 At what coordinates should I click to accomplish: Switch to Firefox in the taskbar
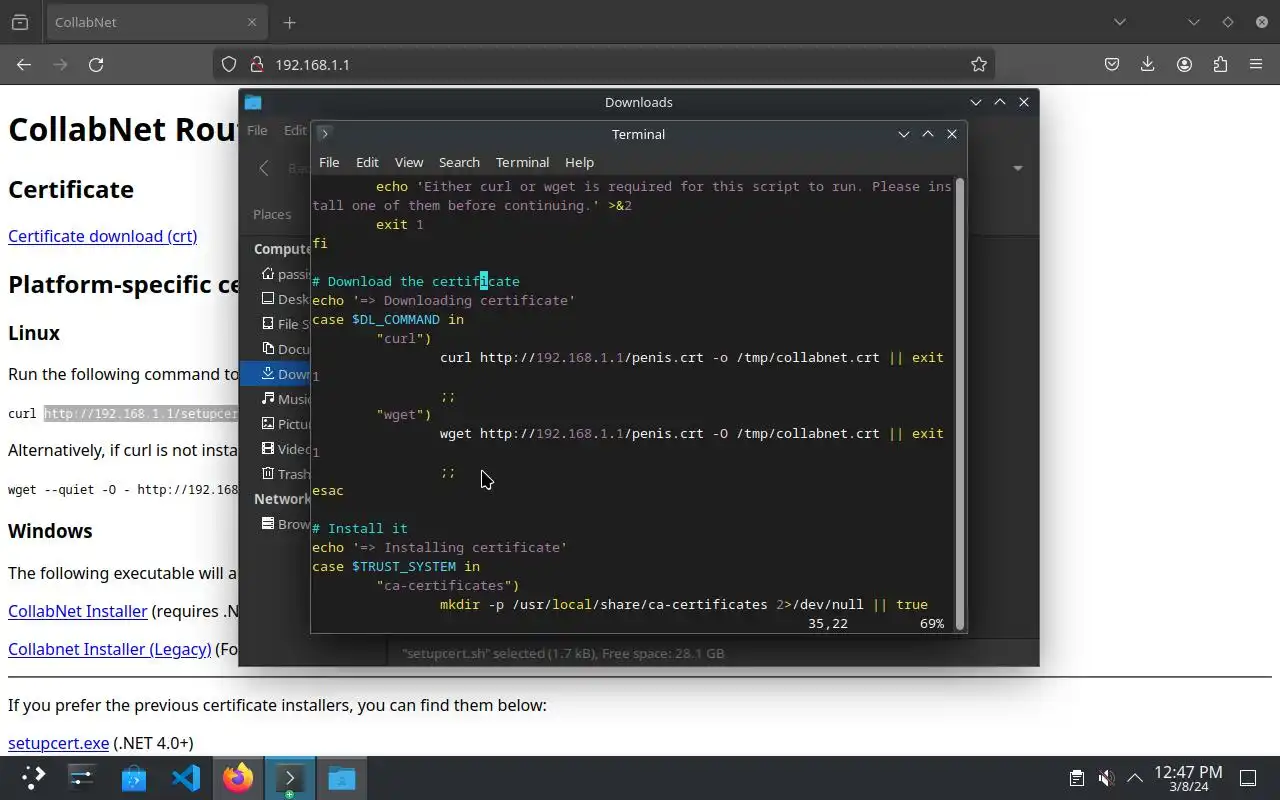tap(238, 778)
